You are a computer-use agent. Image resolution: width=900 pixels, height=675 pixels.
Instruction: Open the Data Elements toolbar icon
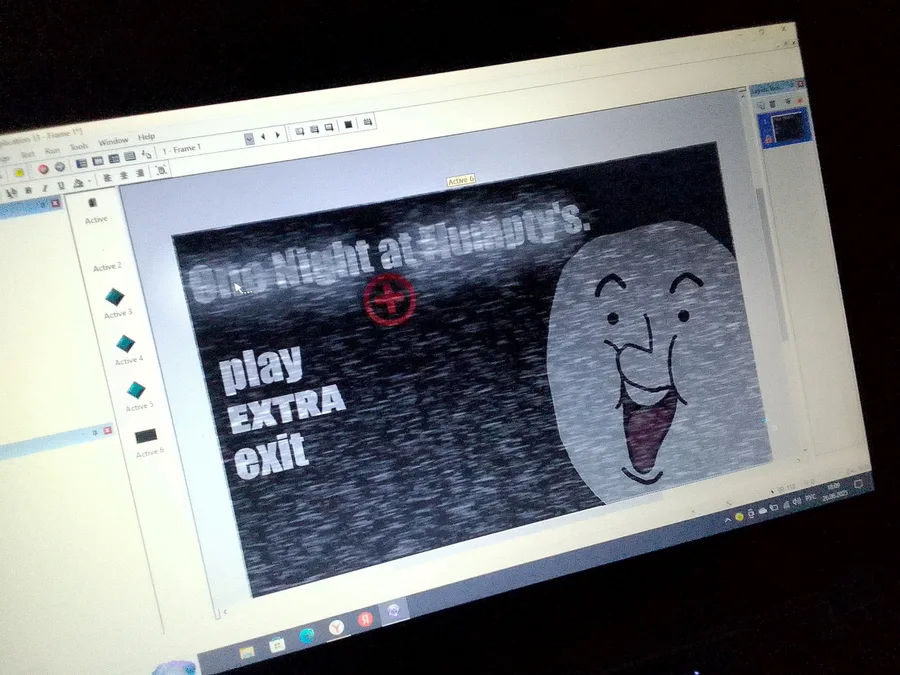pyautogui.click(x=146, y=154)
